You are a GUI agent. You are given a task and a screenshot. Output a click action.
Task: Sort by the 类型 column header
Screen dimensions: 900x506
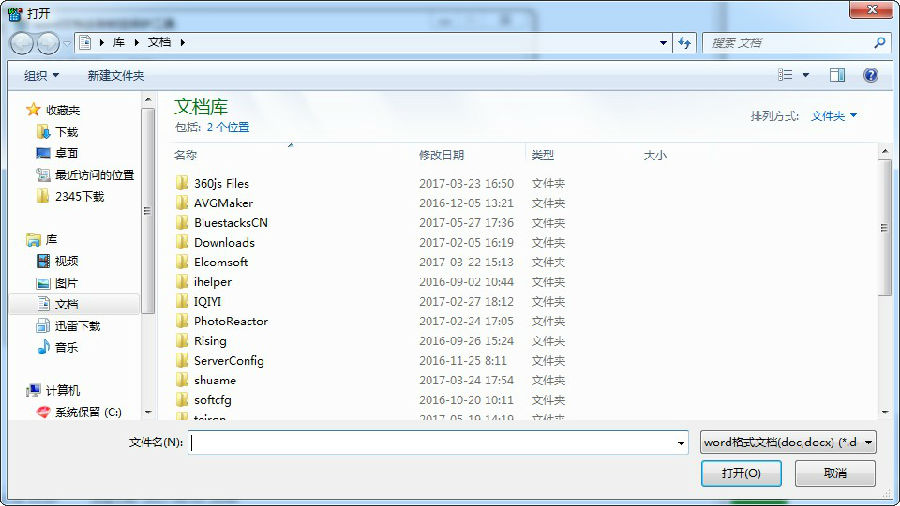(x=542, y=155)
